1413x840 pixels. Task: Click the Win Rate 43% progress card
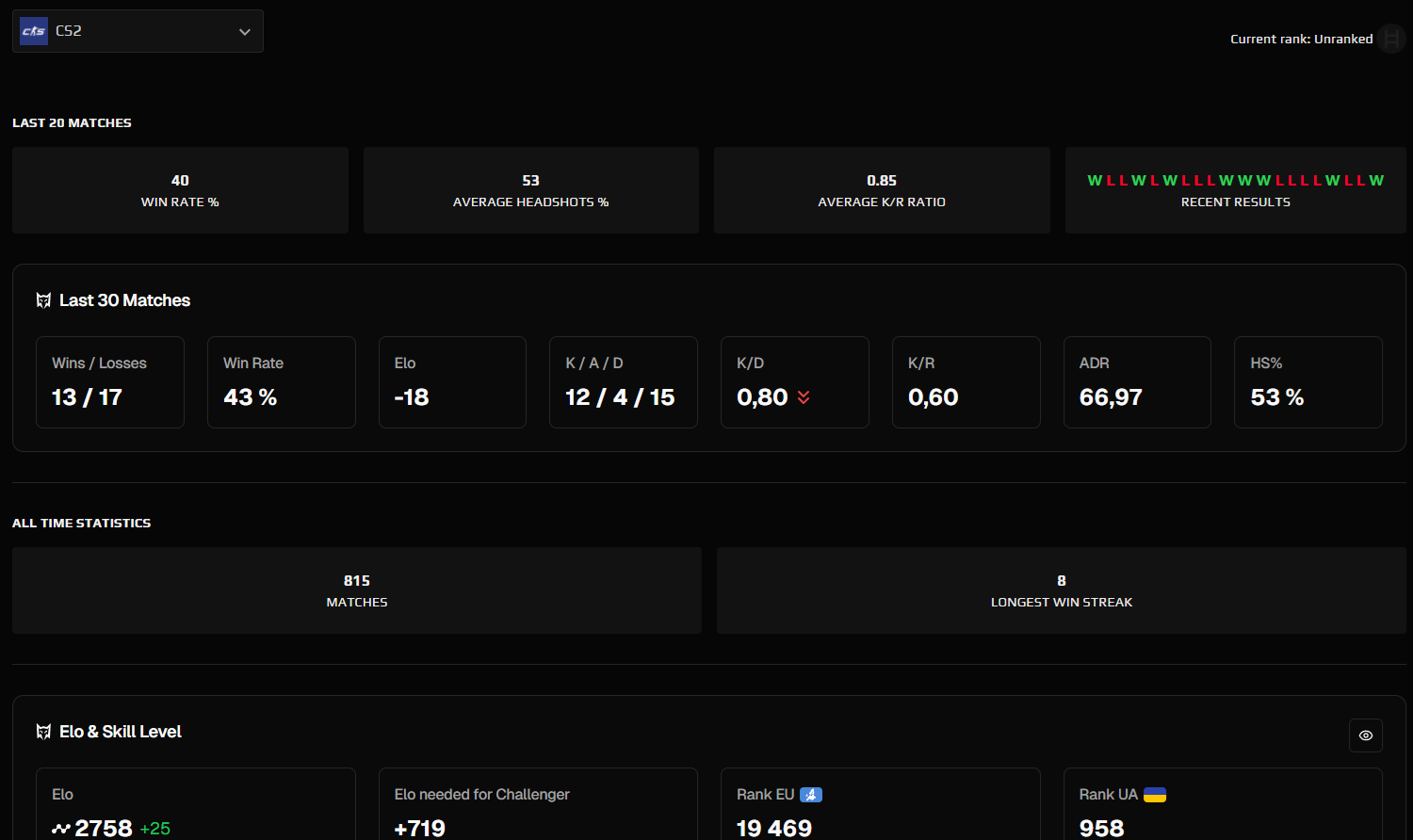pos(281,381)
